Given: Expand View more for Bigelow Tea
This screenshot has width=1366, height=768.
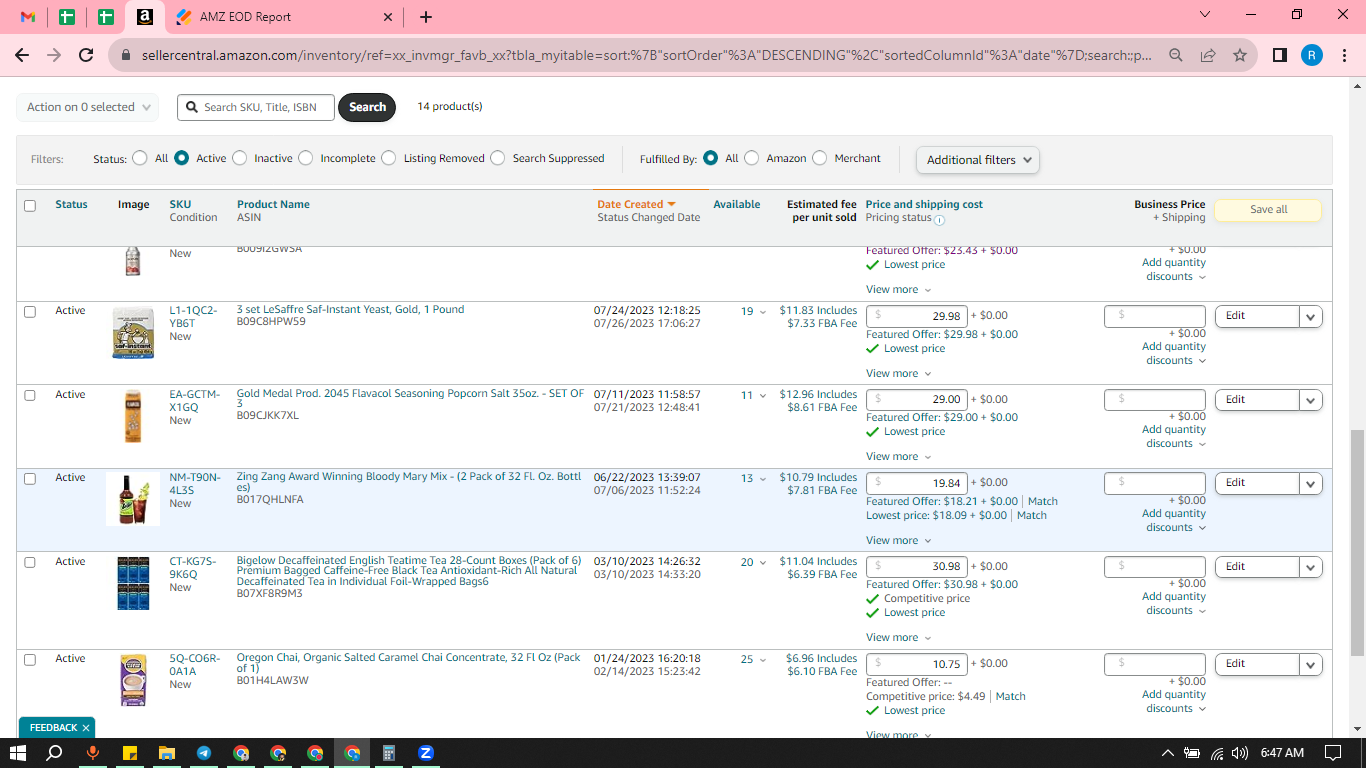Looking at the screenshot, I should click(898, 638).
